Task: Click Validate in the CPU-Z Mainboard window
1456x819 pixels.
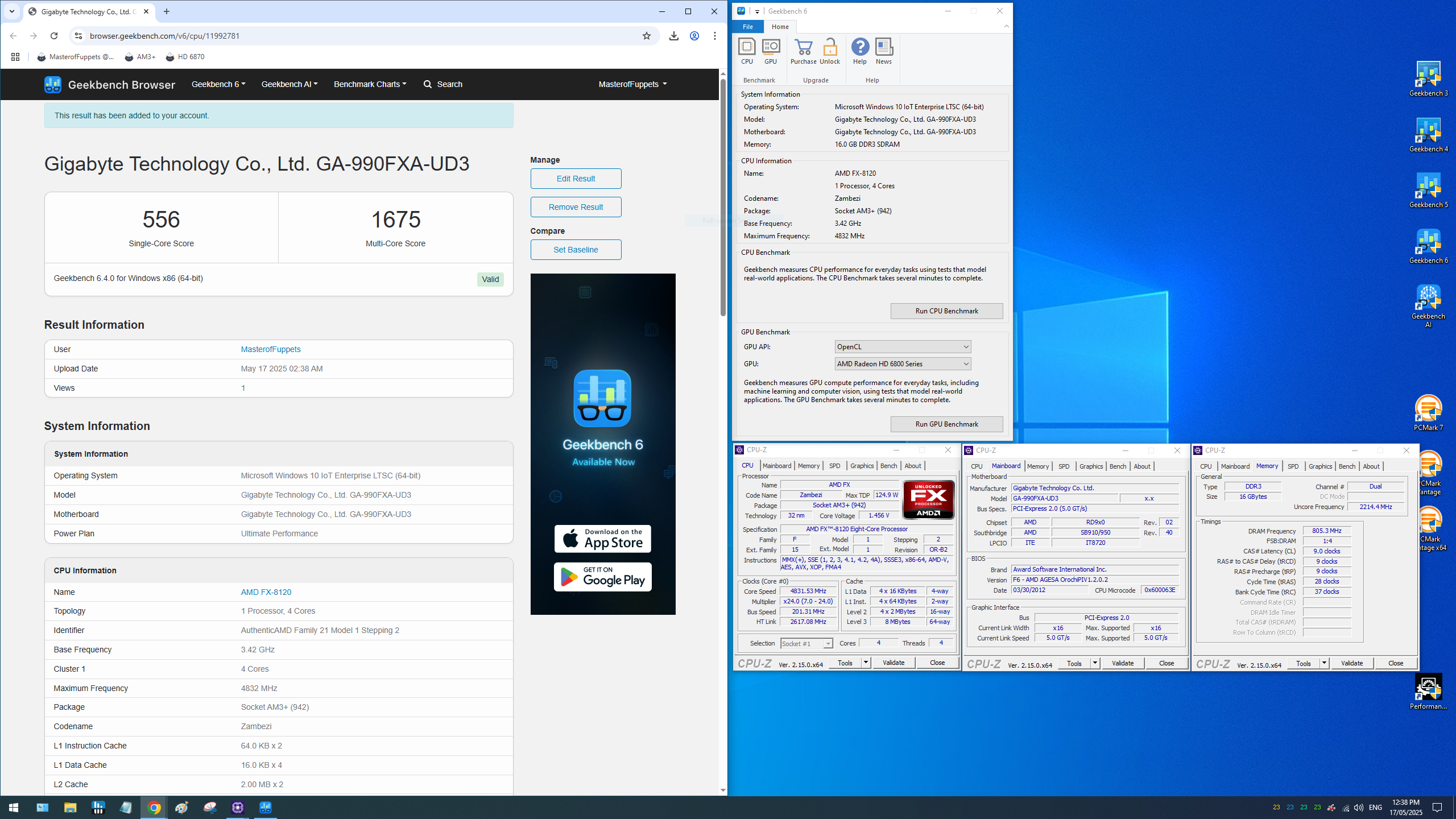Action: [1123, 663]
